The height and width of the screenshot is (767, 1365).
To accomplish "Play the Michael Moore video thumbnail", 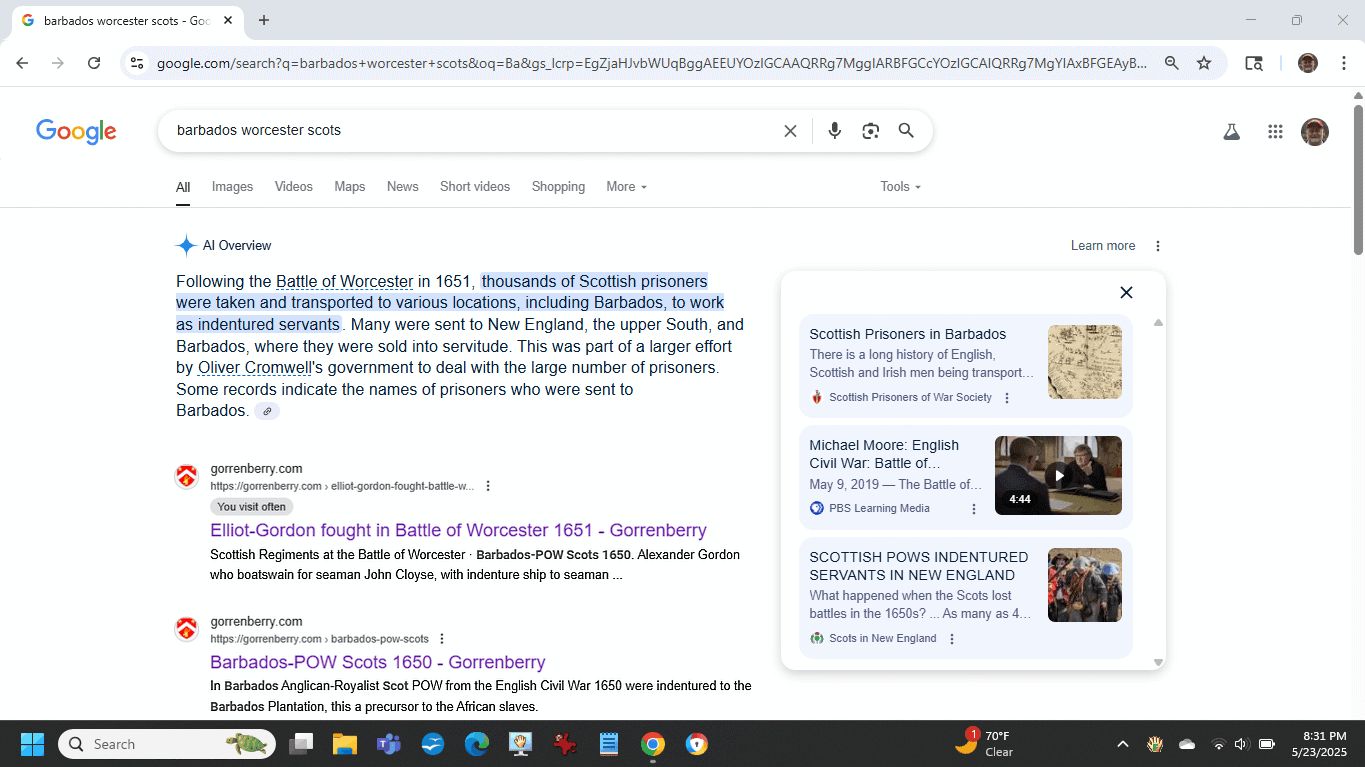I will pos(1058,476).
